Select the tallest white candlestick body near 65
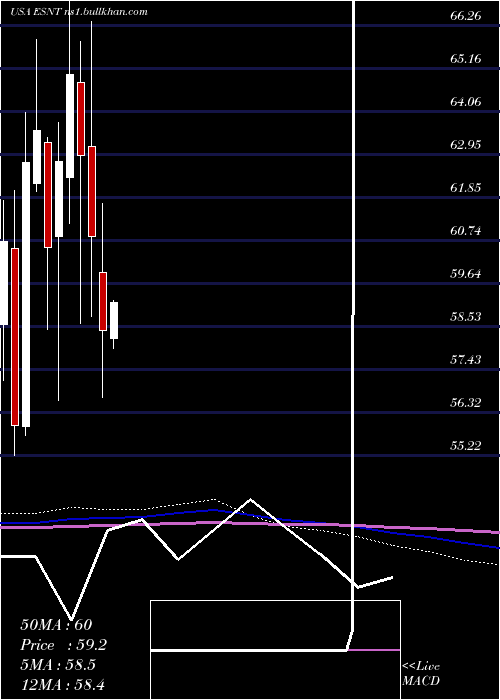This screenshot has height=700, width=500. click(x=70, y=126)
